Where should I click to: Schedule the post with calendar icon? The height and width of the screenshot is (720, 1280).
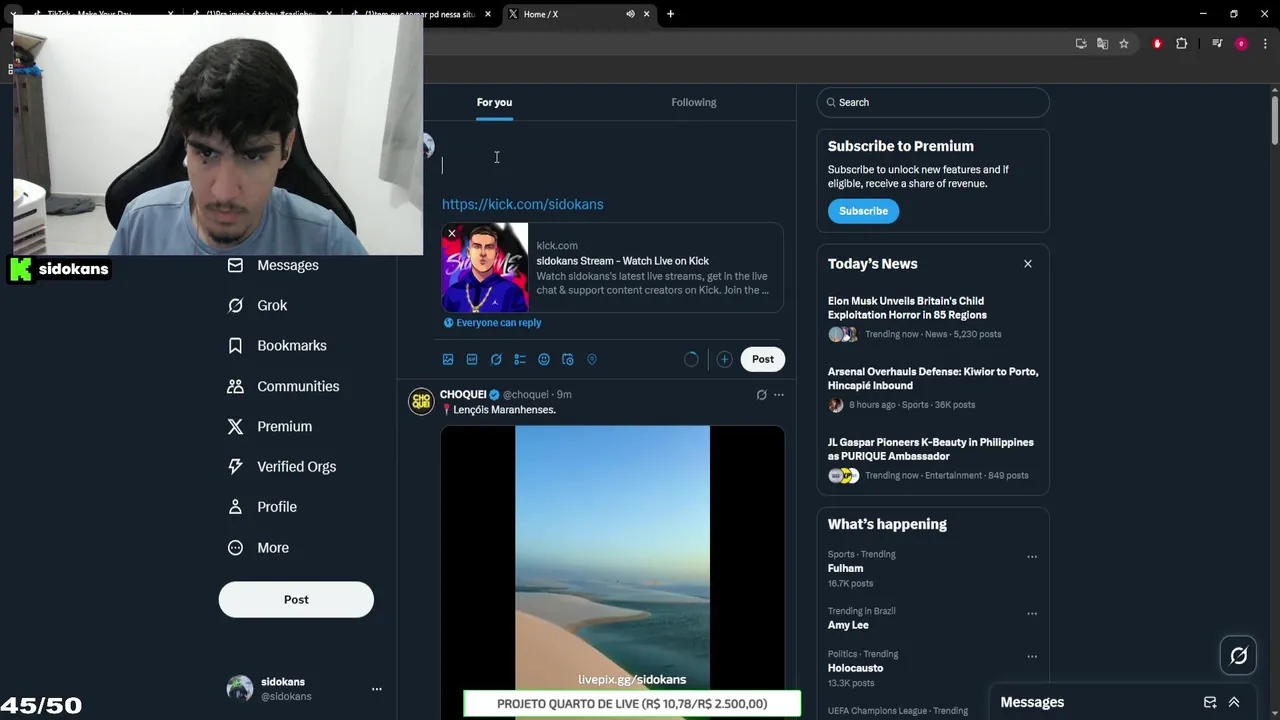(568, 359)
